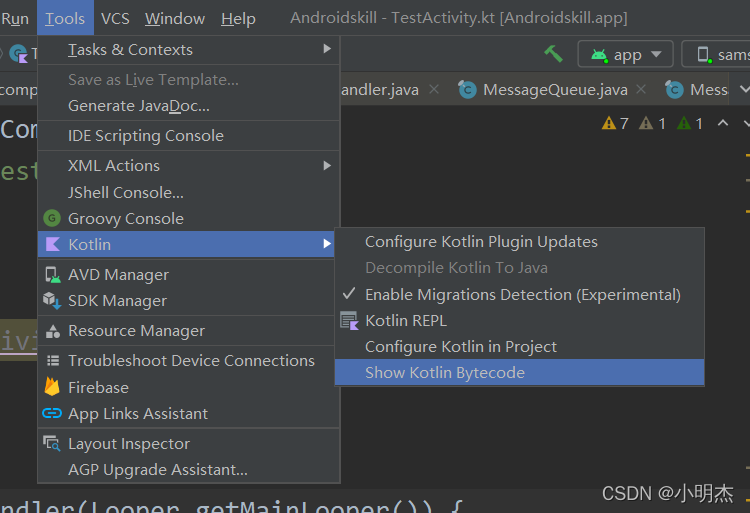Click the SDK Manager download icon
Screen dimensions: 750x513
tap(52, 301)
